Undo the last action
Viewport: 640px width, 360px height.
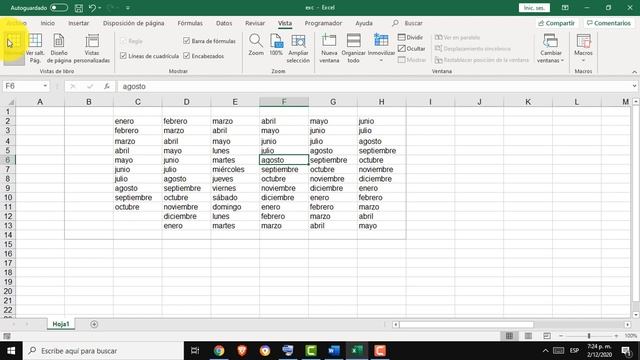pos(92,8)
